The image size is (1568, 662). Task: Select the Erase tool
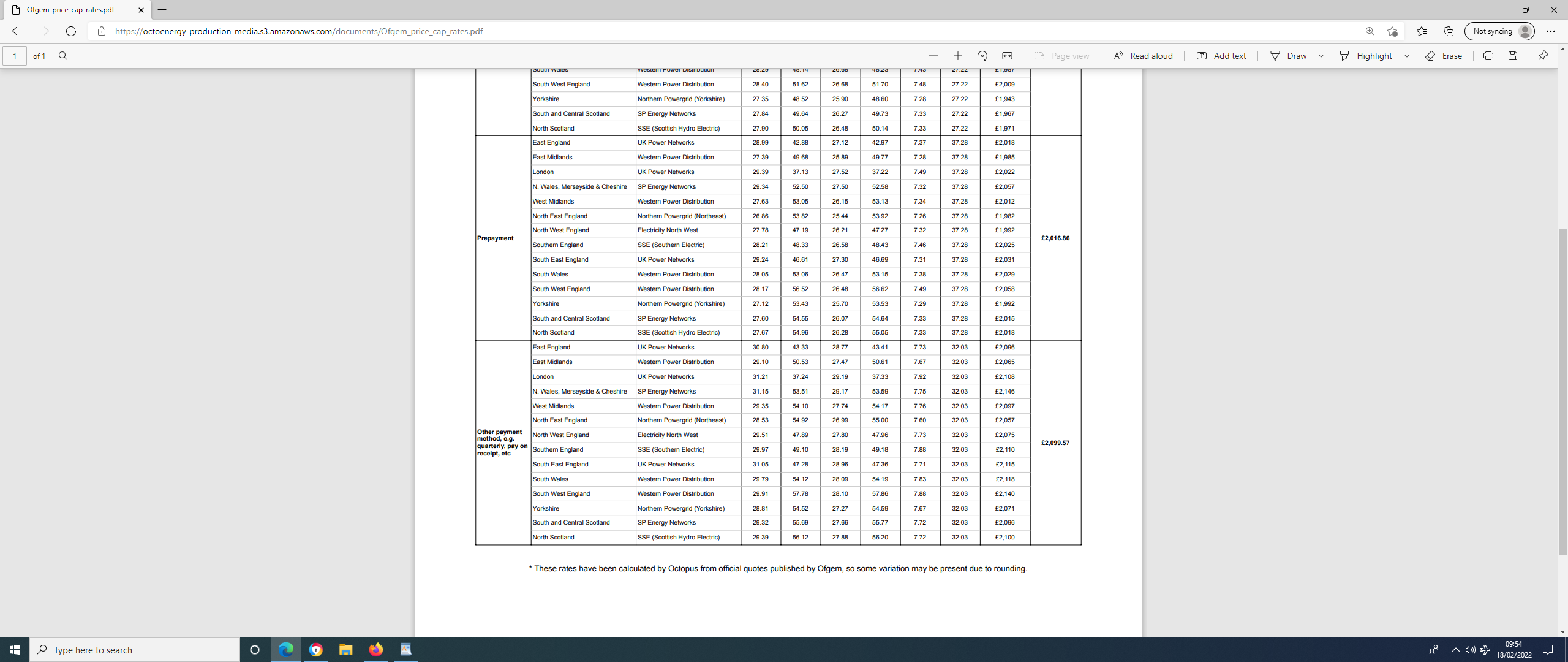[x=1444, y=56]
